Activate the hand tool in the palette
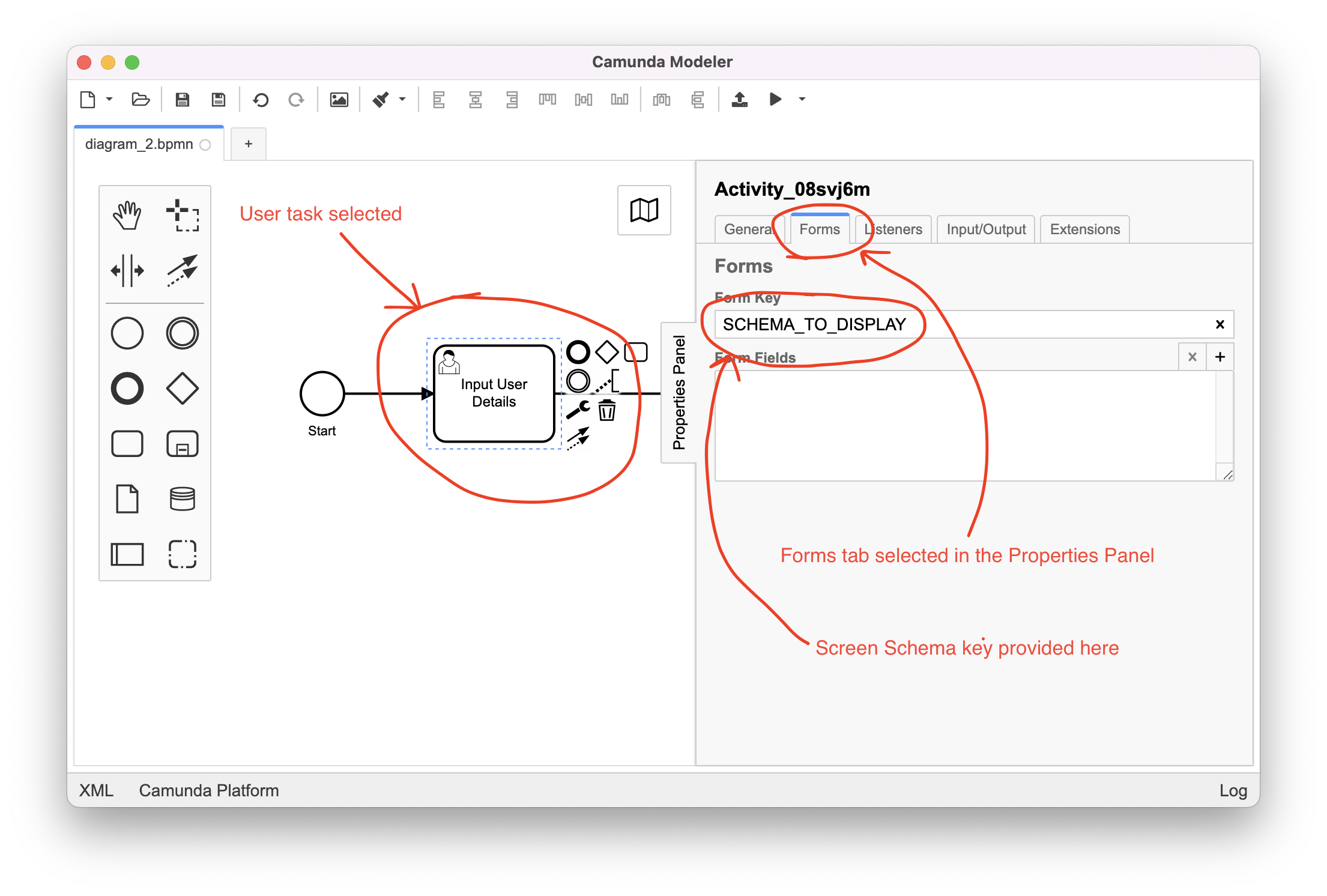The height and width of the screenshot is (896, 1327). point(127,216)
